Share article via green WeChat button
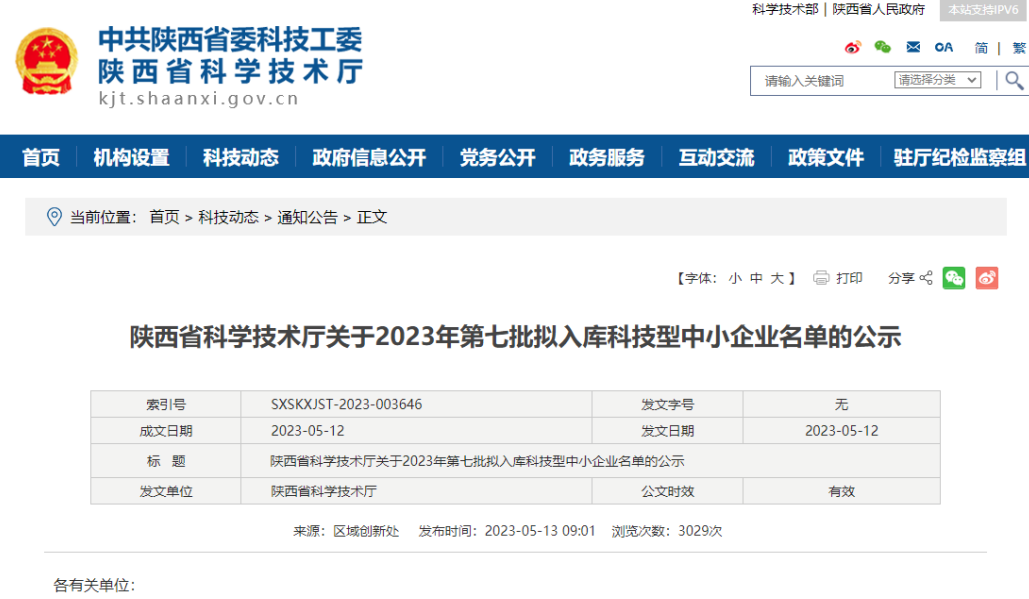 (954, 278)
